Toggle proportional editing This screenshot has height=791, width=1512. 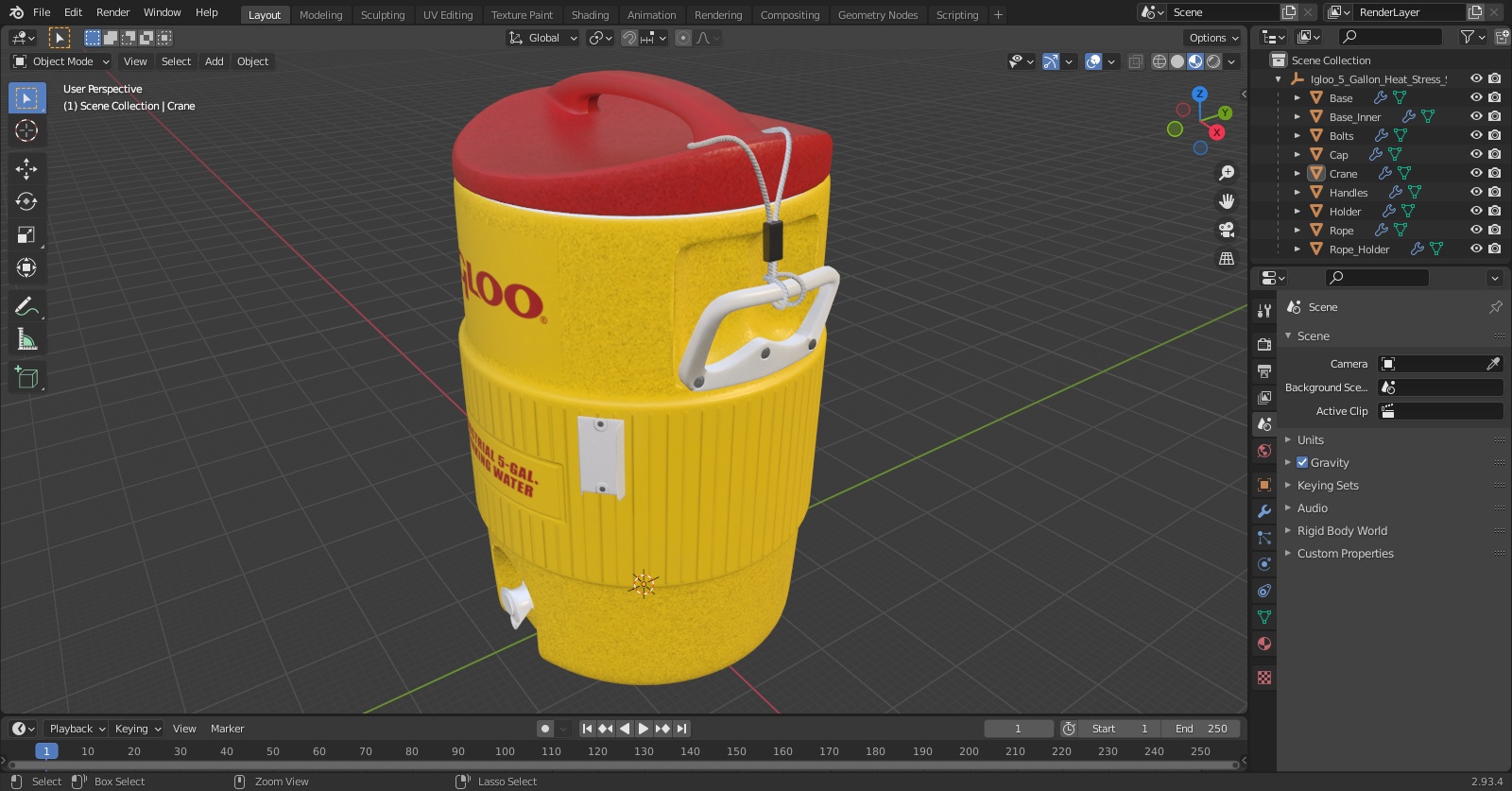coord(683,38)
